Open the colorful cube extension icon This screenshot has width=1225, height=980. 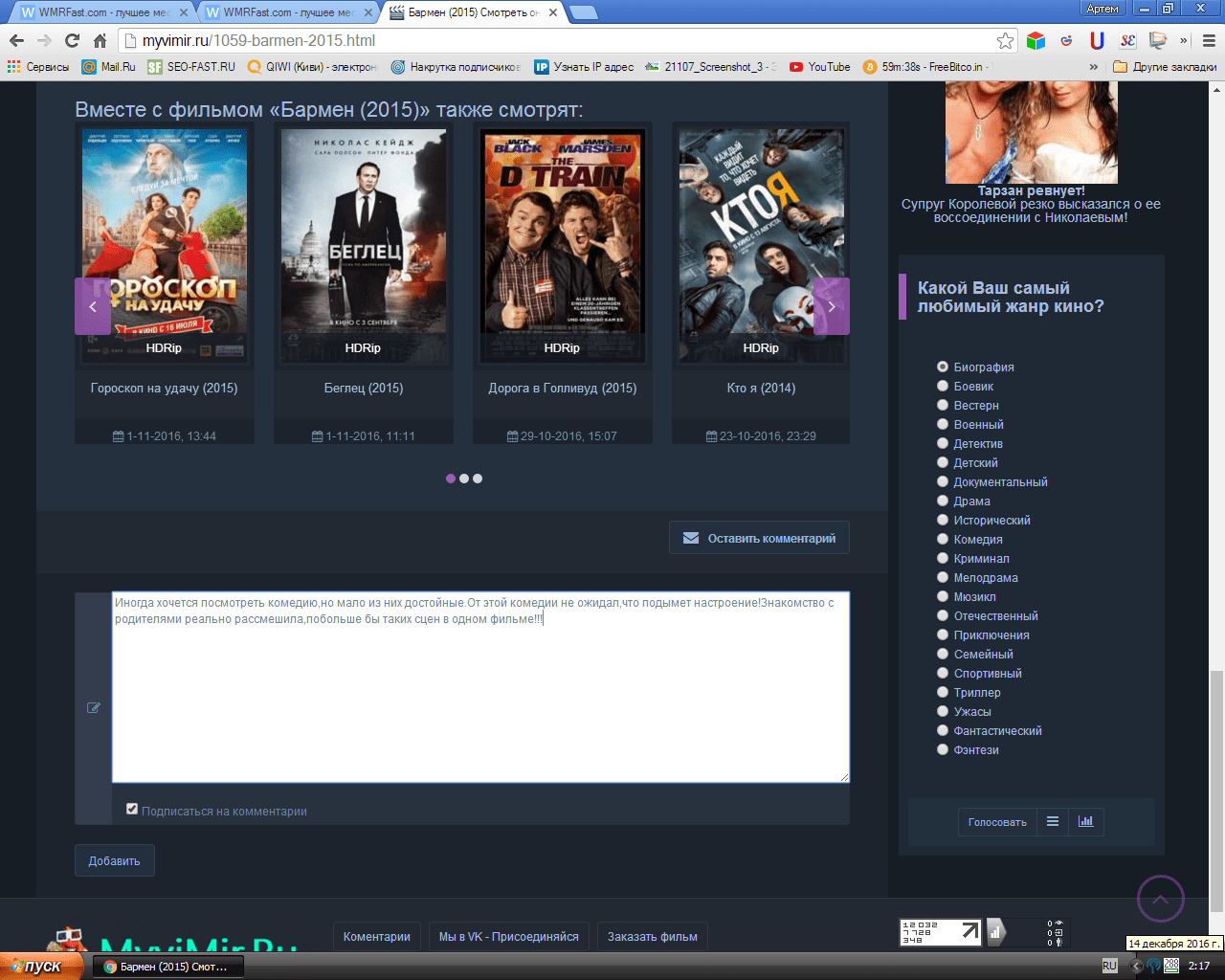coord(1036,40)
